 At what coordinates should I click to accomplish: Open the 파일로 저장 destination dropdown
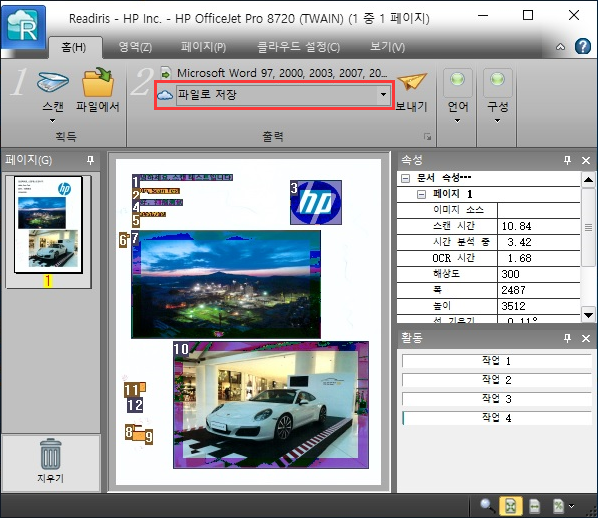coord(384,95)
